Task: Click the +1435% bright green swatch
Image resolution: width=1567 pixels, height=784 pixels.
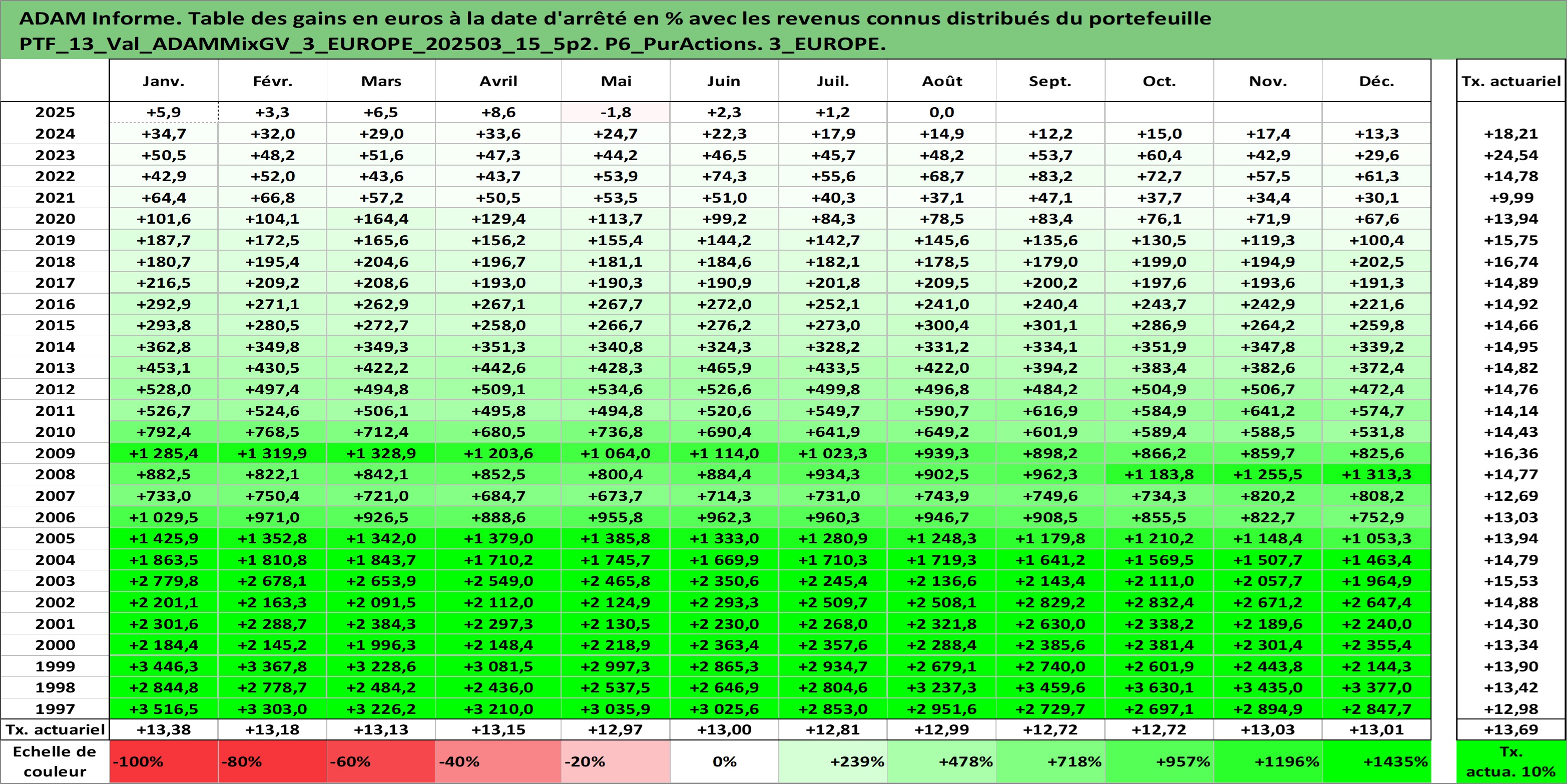Action: click(1377, 761)
